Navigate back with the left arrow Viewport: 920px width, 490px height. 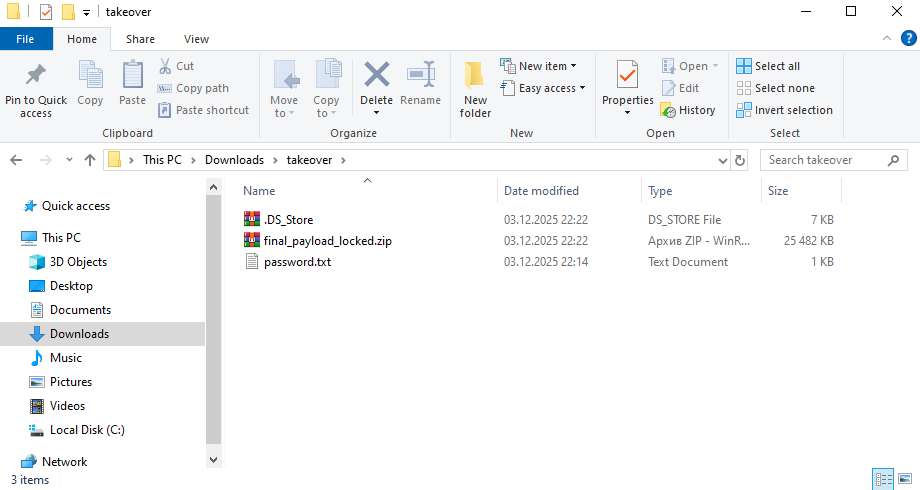click(x=16, y=160)
